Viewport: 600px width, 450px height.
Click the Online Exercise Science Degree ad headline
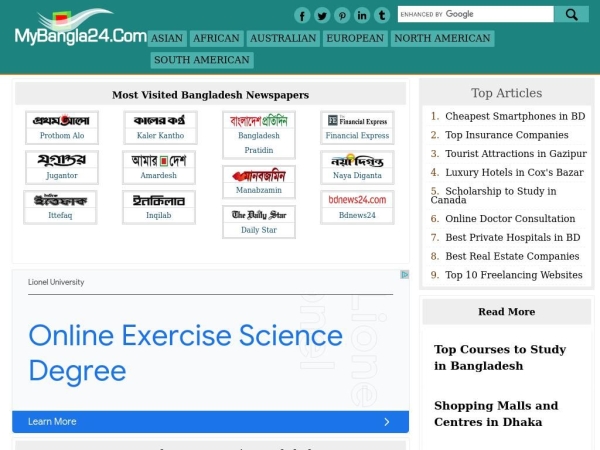pyautogui.click(x=186, y=353)
